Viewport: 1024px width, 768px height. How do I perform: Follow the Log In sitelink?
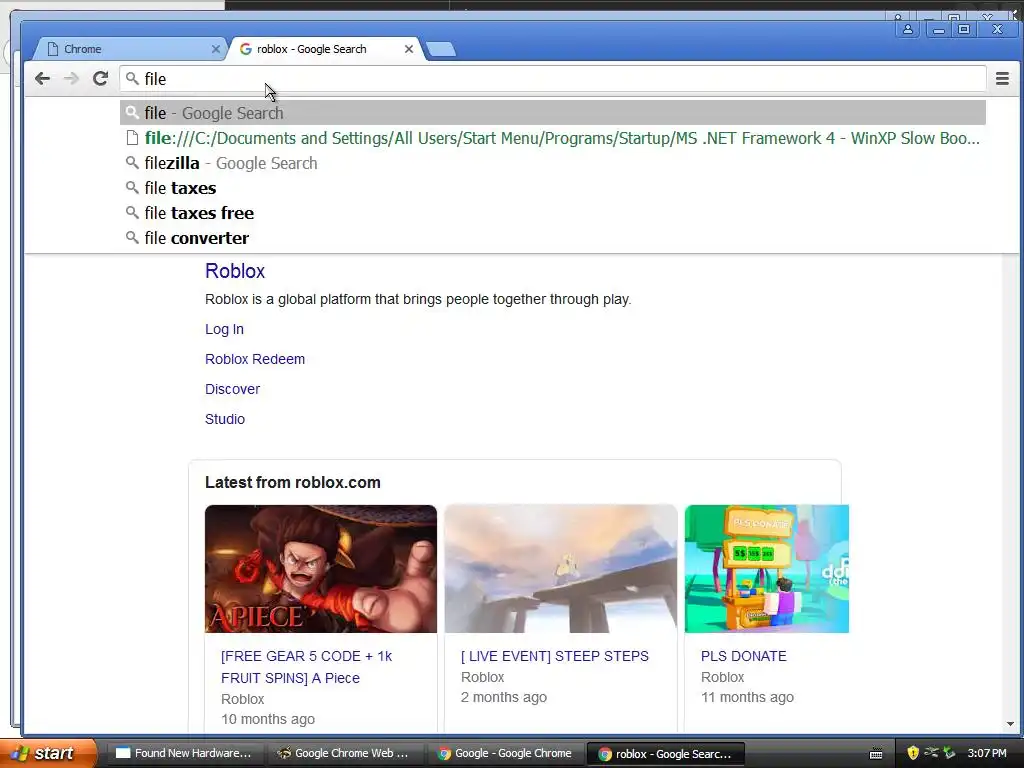224,329
